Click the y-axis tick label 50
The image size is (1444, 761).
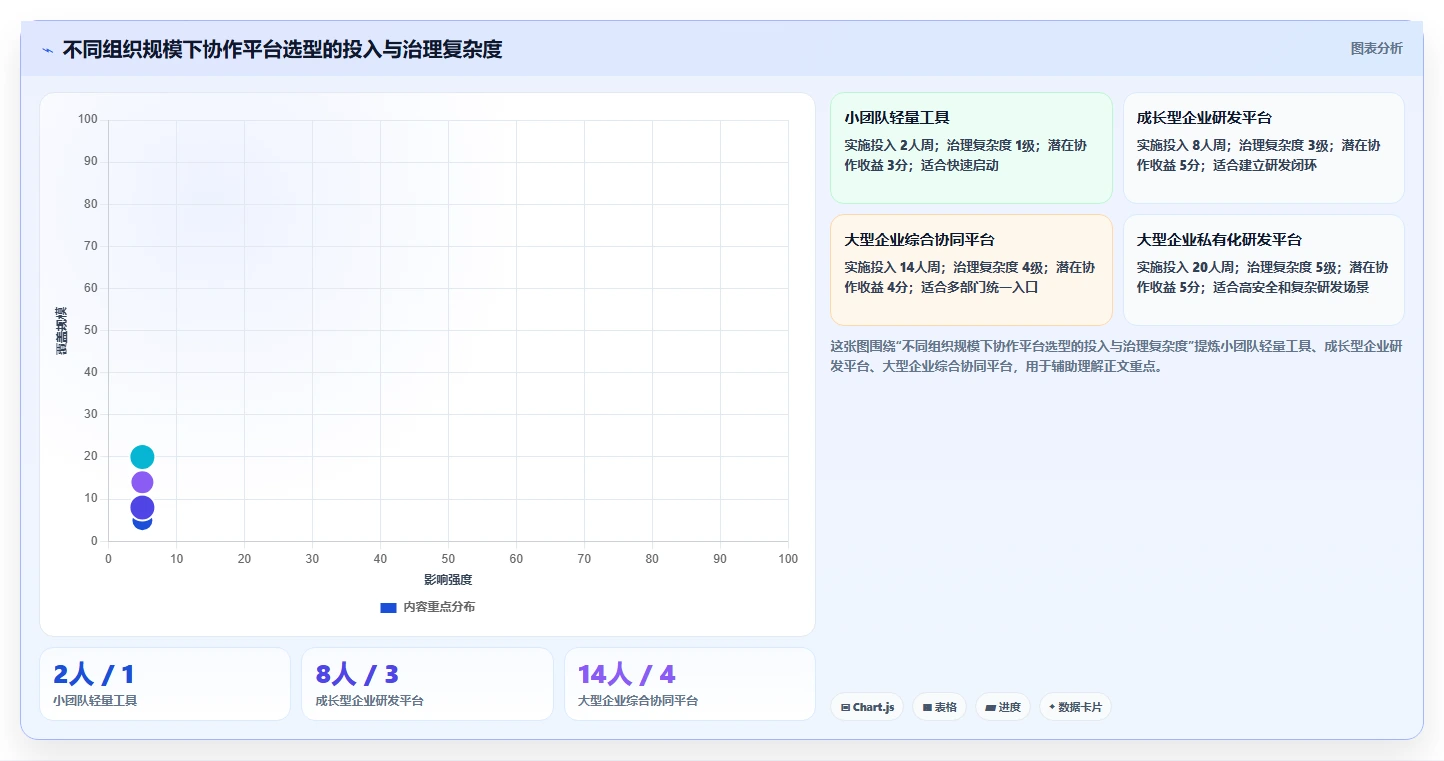91,330
